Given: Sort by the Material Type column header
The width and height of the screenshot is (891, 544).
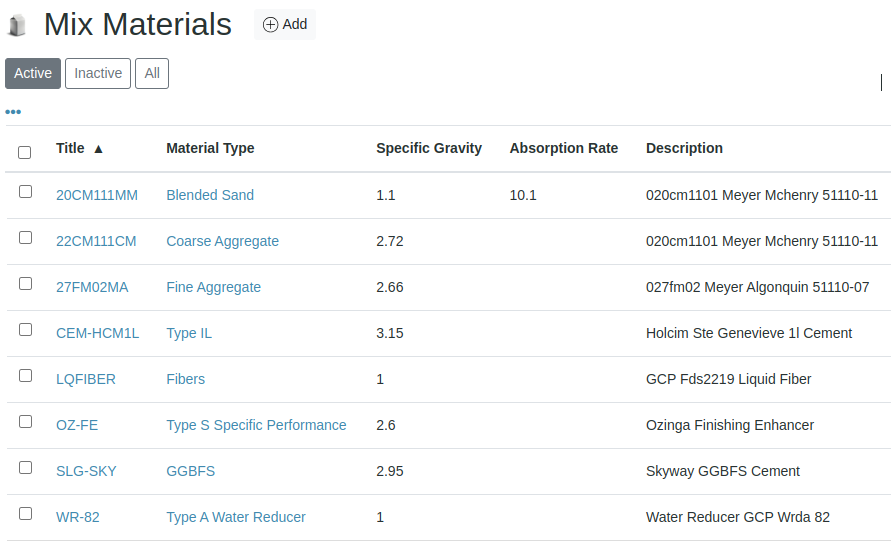Looking at the screenshot, I should [x=210, y=148].
